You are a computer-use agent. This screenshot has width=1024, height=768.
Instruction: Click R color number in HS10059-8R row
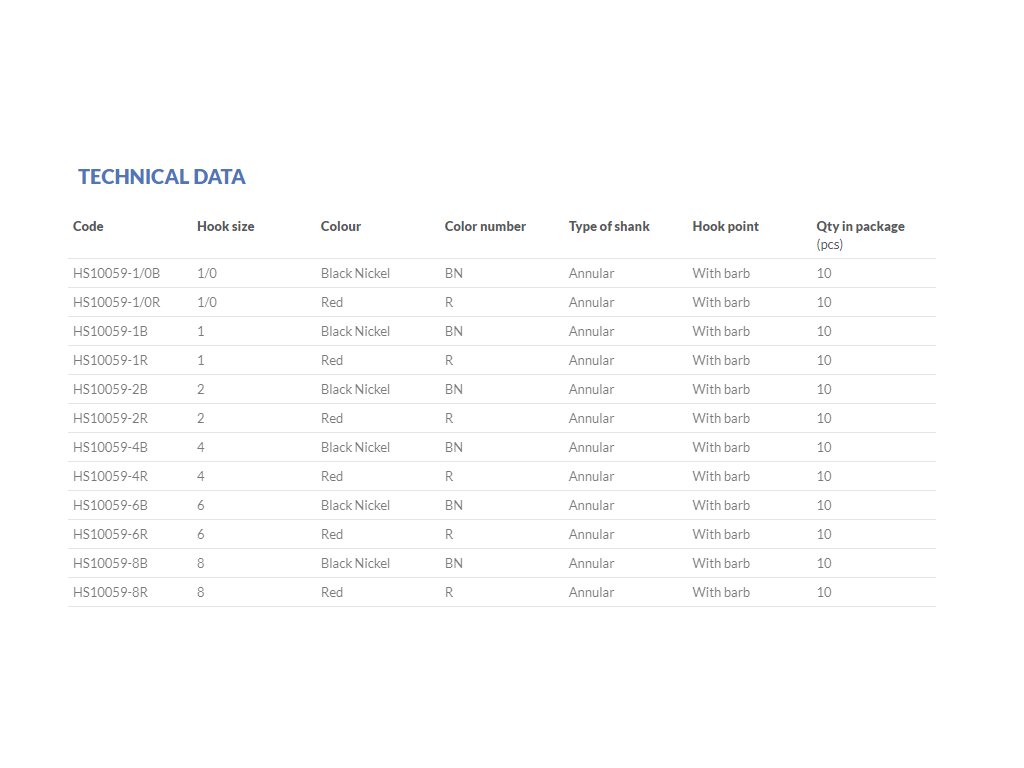coord(449,592)
